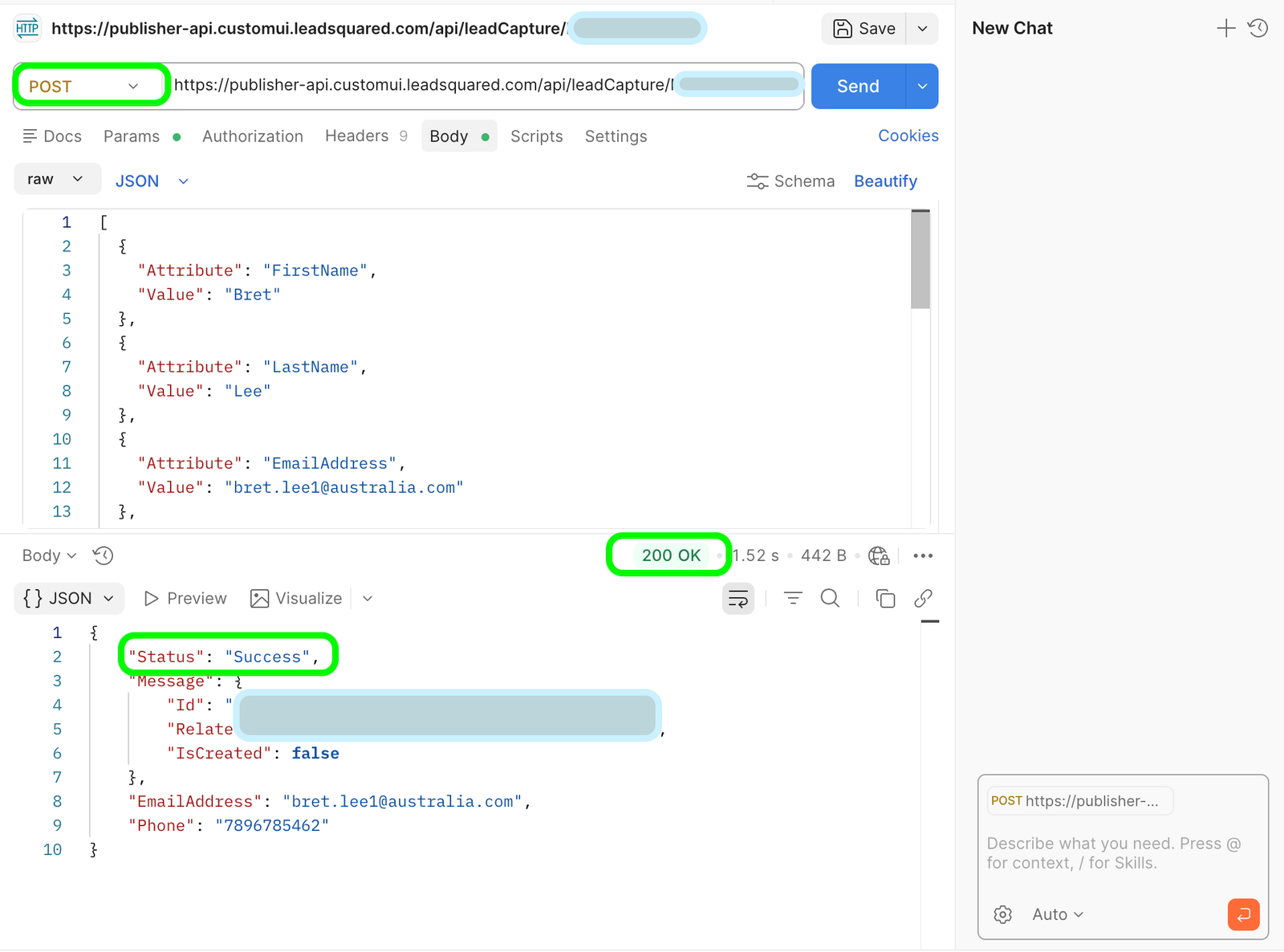1284x952 pixels.
Task: Open response more options ellipsis
Action: [923, 555]
